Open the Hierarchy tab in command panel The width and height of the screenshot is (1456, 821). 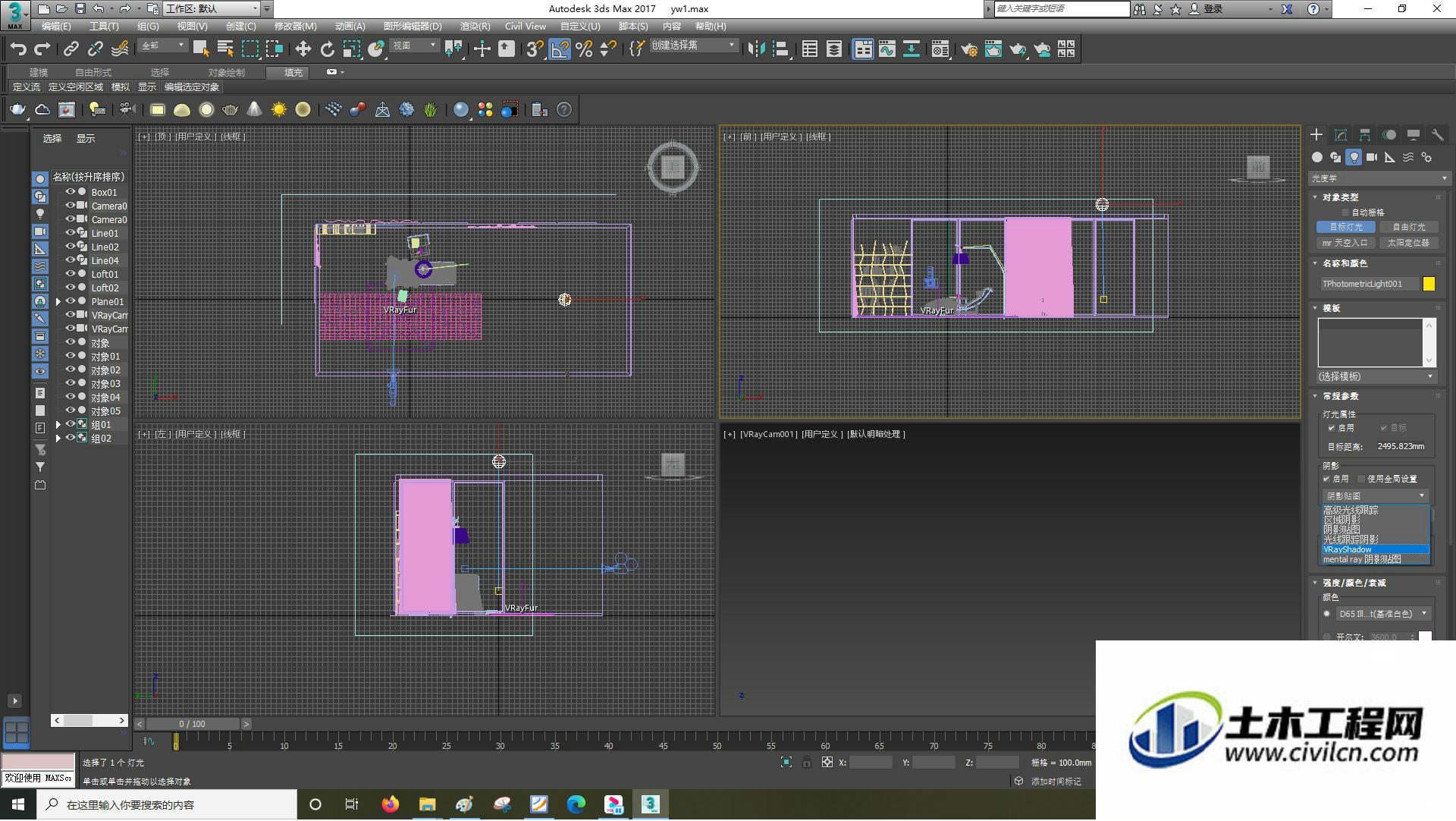(1365, 135)
